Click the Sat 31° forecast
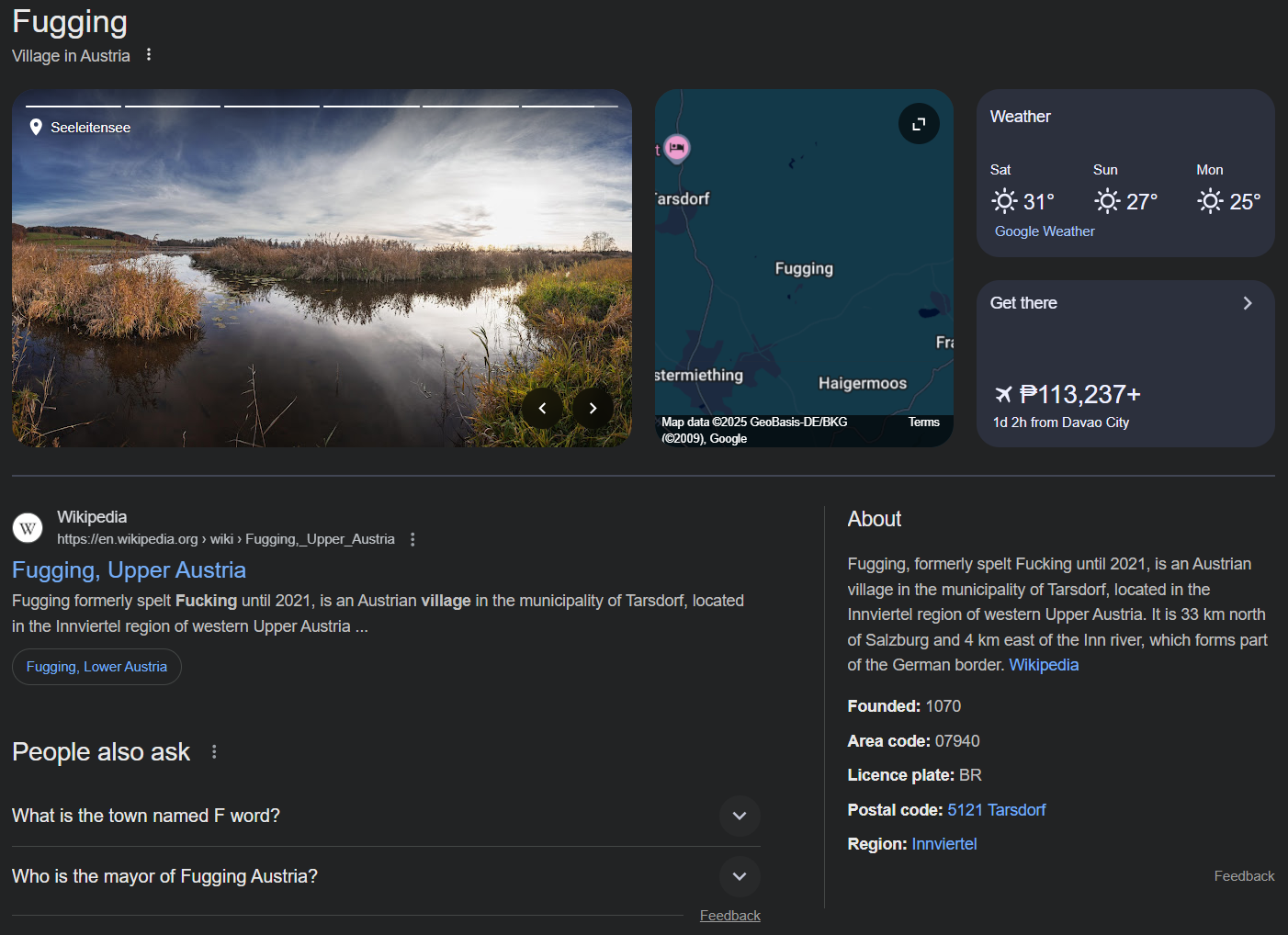The width and height of the screenshot is (1288, 935). click(x=1022, y=189)
